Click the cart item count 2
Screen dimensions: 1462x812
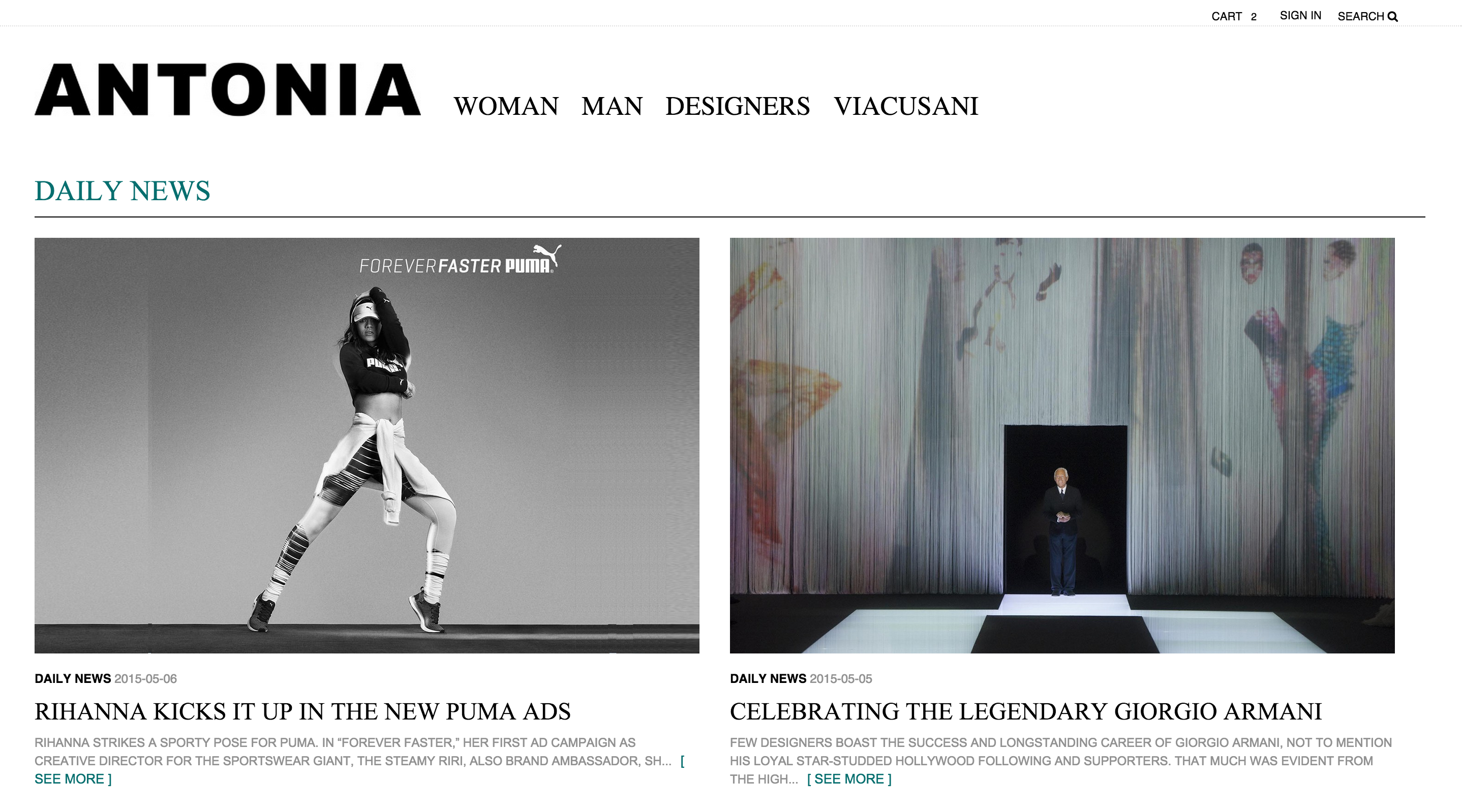coord(1254,17)
